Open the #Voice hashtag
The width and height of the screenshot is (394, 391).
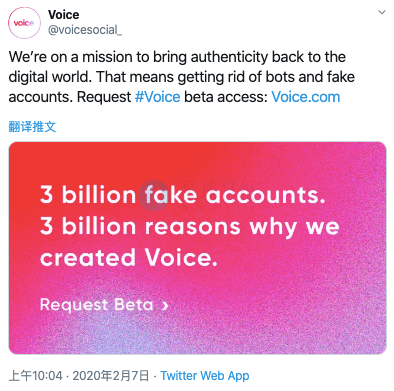157,97
